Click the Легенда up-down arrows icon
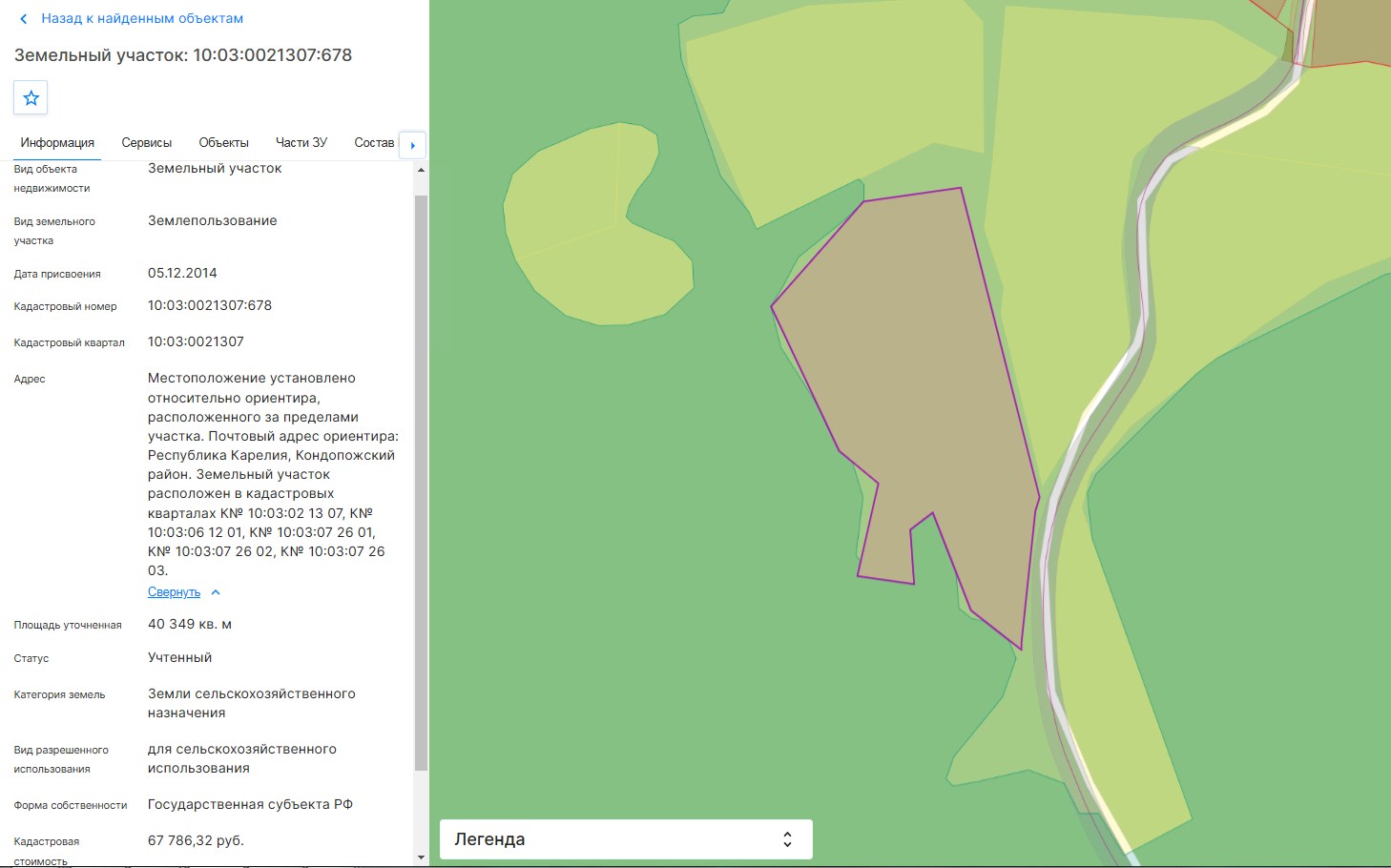1391x868 pixels. pos(787,839)
